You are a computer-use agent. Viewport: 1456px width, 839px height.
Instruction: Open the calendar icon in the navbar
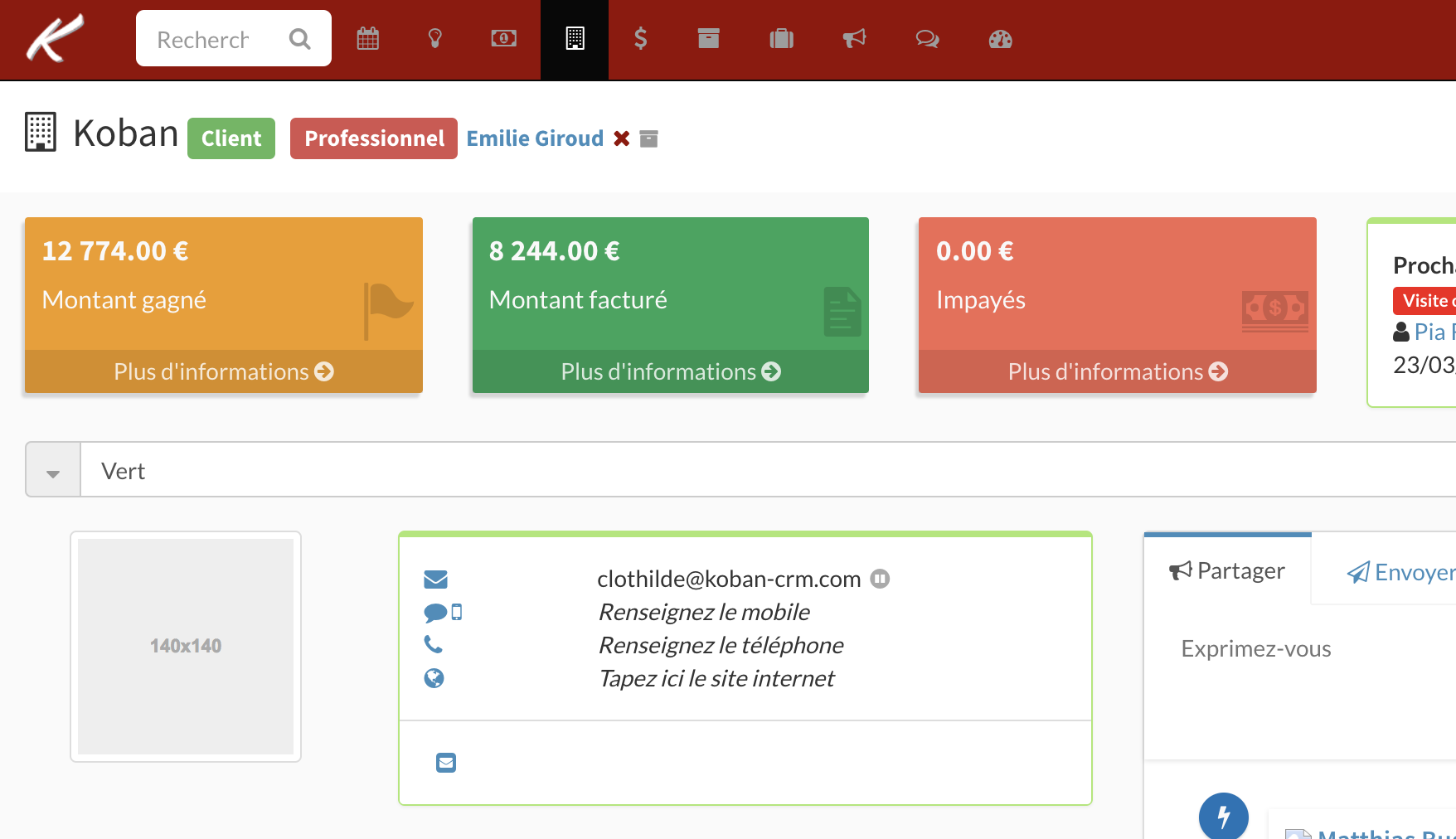coord(368,39)
